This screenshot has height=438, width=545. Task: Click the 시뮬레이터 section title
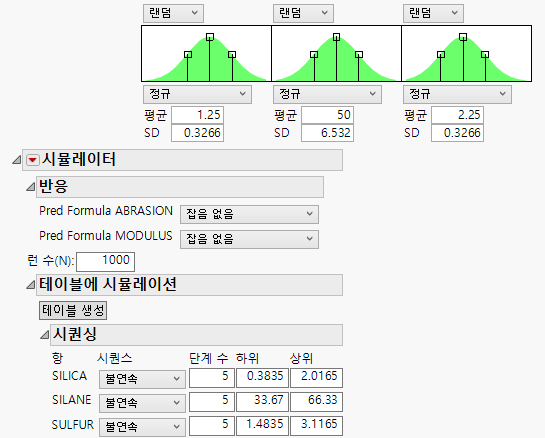79,160
